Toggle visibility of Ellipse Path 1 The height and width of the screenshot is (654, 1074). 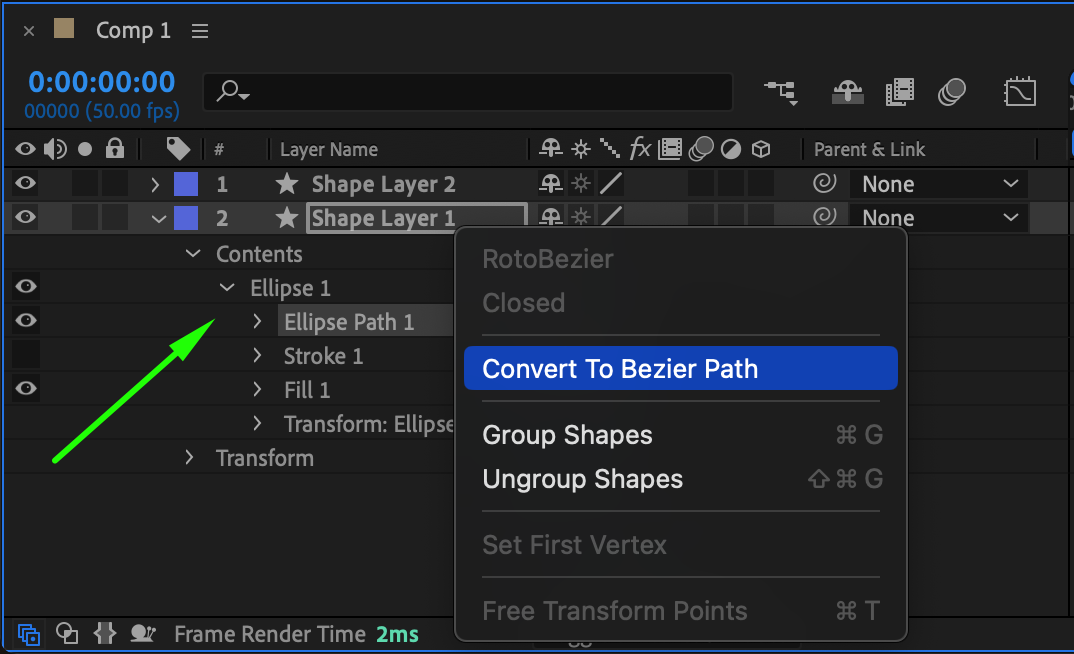(26, 321)
